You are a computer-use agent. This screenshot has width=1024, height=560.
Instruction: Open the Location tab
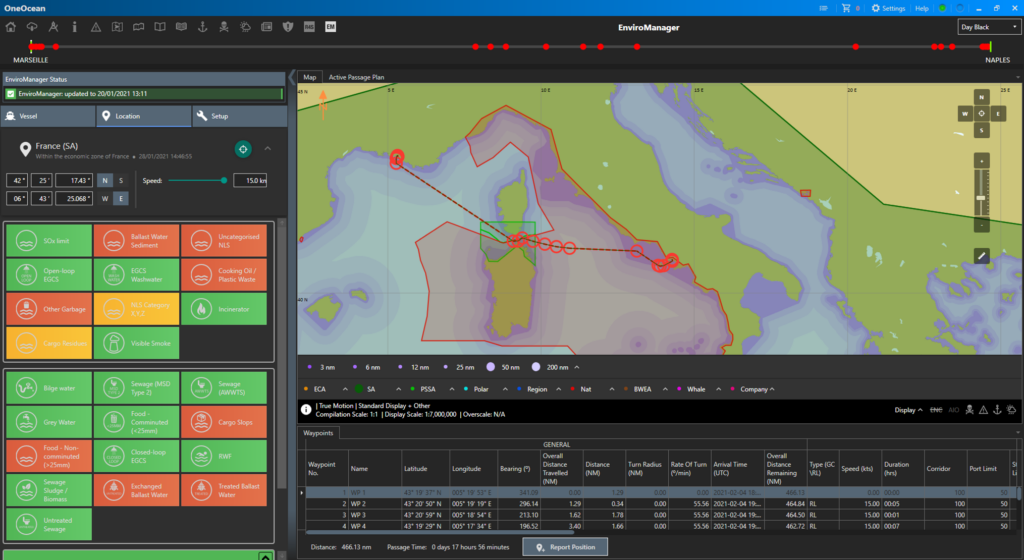144,116
